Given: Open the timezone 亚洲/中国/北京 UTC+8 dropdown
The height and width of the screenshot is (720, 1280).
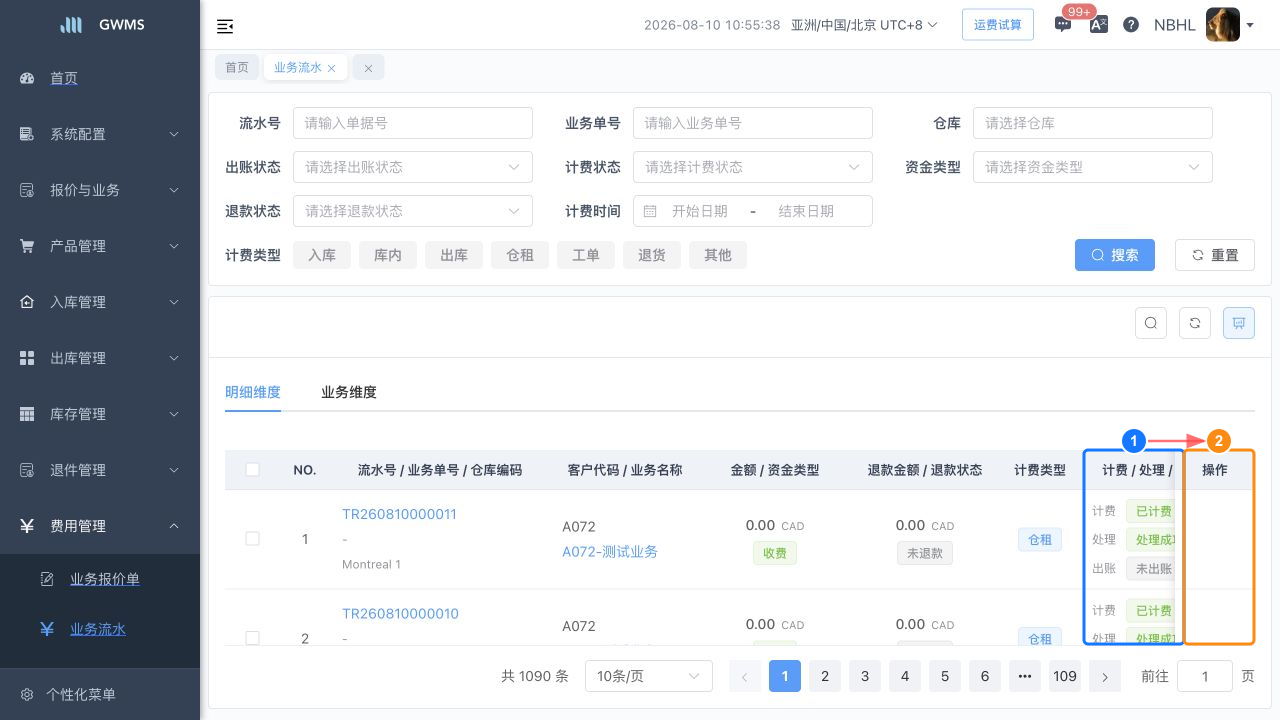Looking at the screenshot, I should [864, 25].
